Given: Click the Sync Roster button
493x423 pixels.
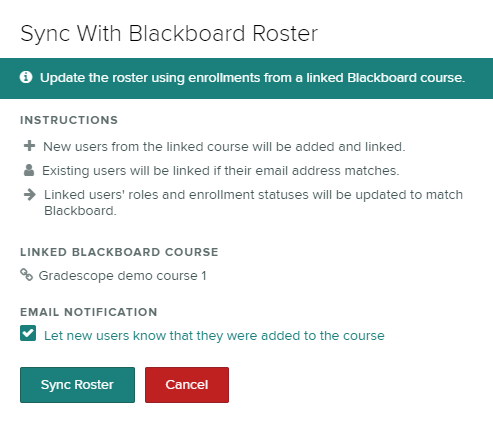Looking at the screenshot, I should pyautogui.click(x=77, y=385).
